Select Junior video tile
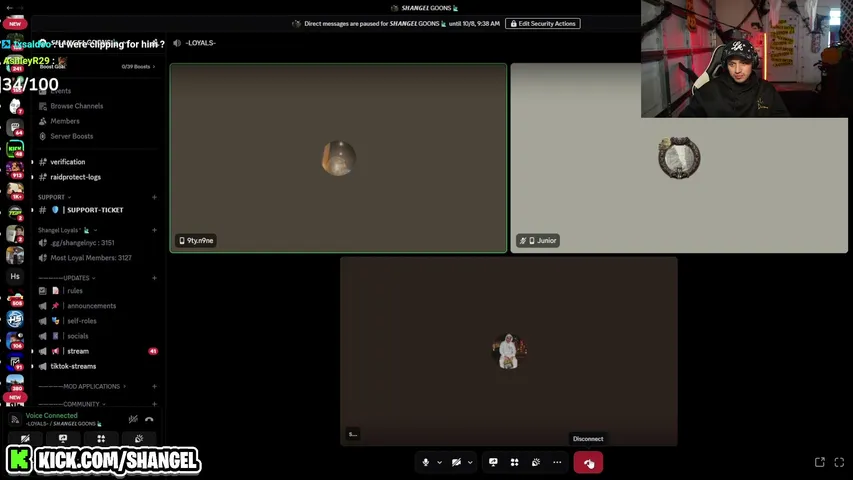Image resolution: width=853 pixels, height=480 pixels. 679,158
